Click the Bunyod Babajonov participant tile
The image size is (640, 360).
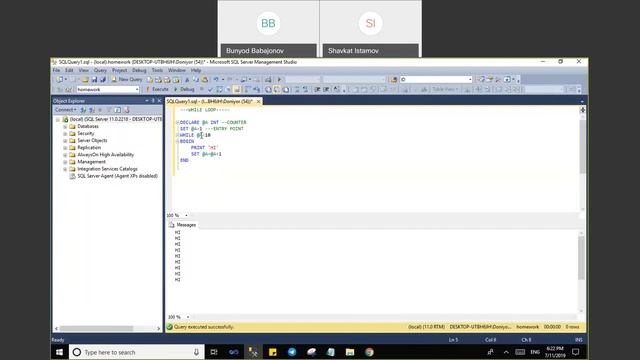point(268,29)
